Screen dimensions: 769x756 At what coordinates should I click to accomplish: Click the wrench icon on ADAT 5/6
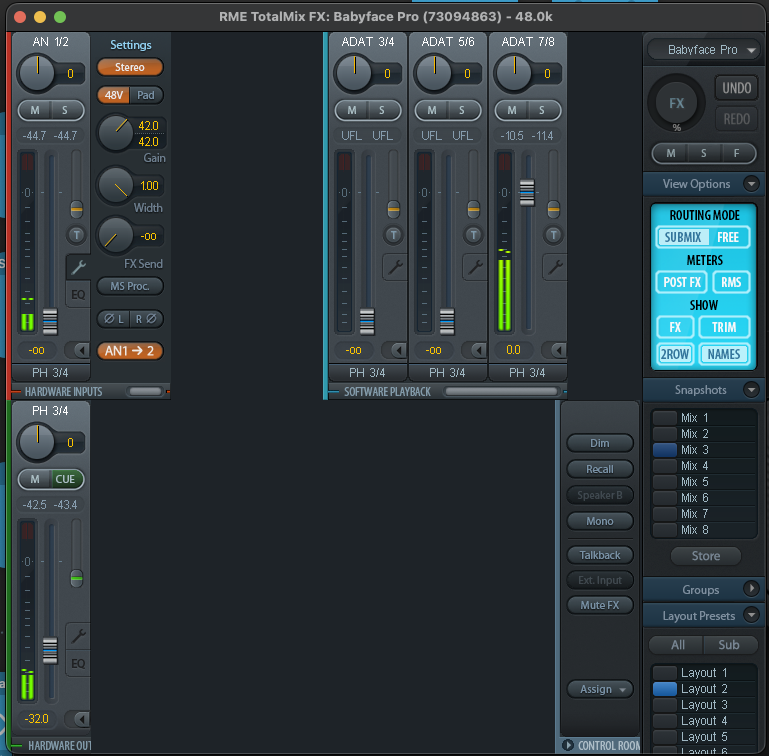coord(475,267)
